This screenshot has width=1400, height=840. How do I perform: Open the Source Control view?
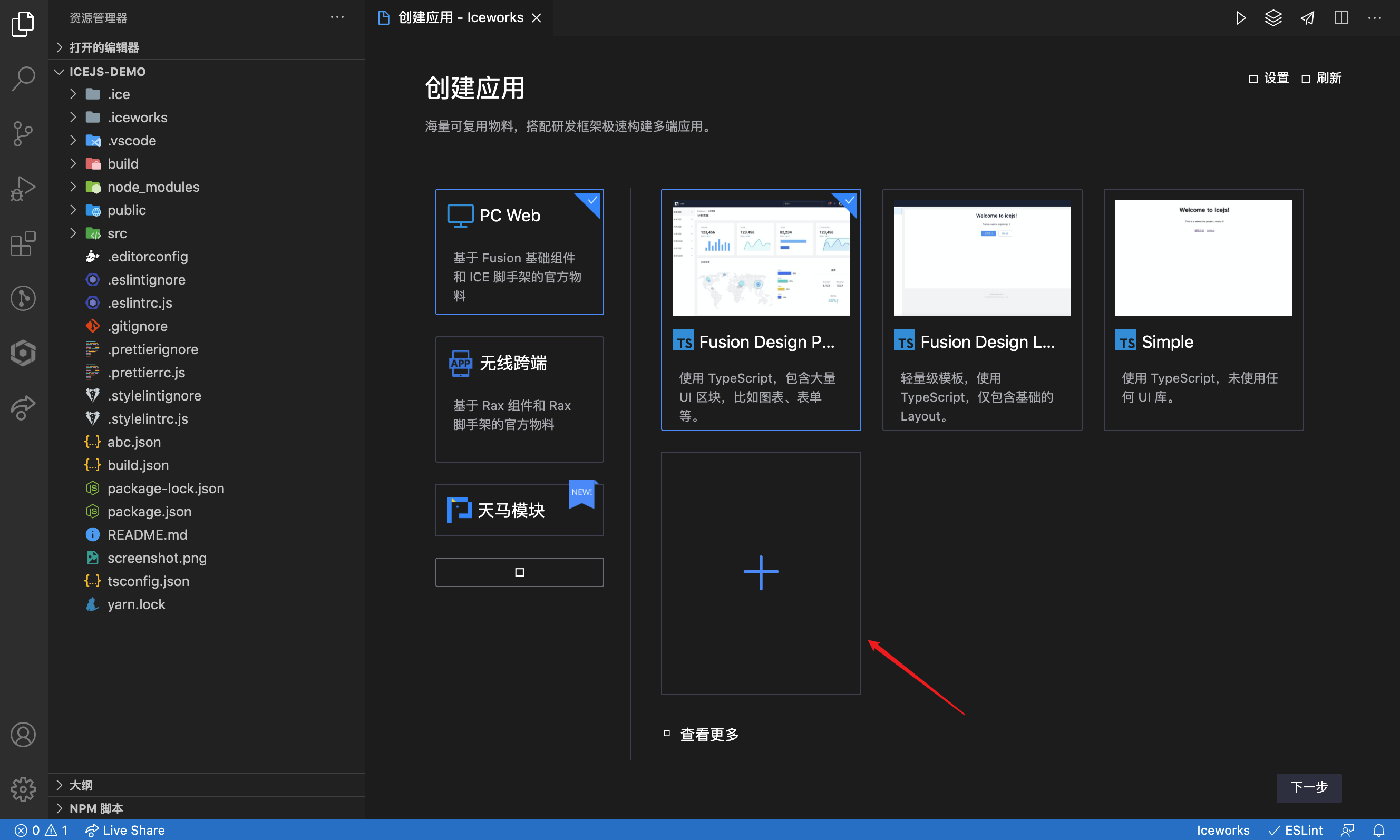point(23,133)
